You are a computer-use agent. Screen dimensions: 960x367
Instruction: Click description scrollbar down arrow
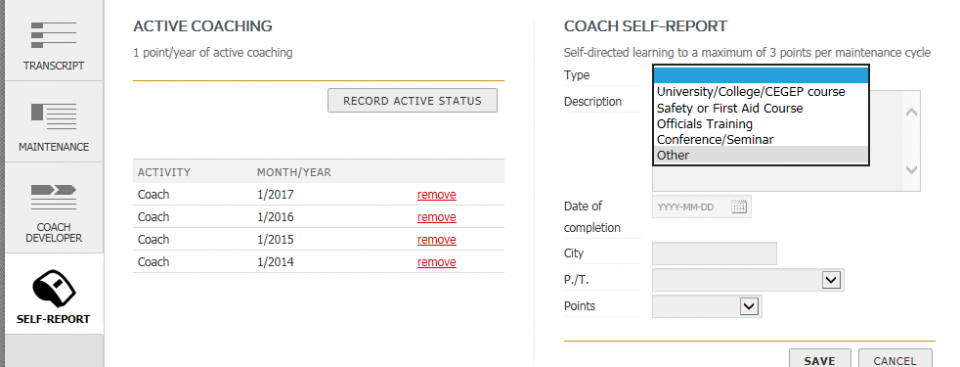tap(911, 170)
